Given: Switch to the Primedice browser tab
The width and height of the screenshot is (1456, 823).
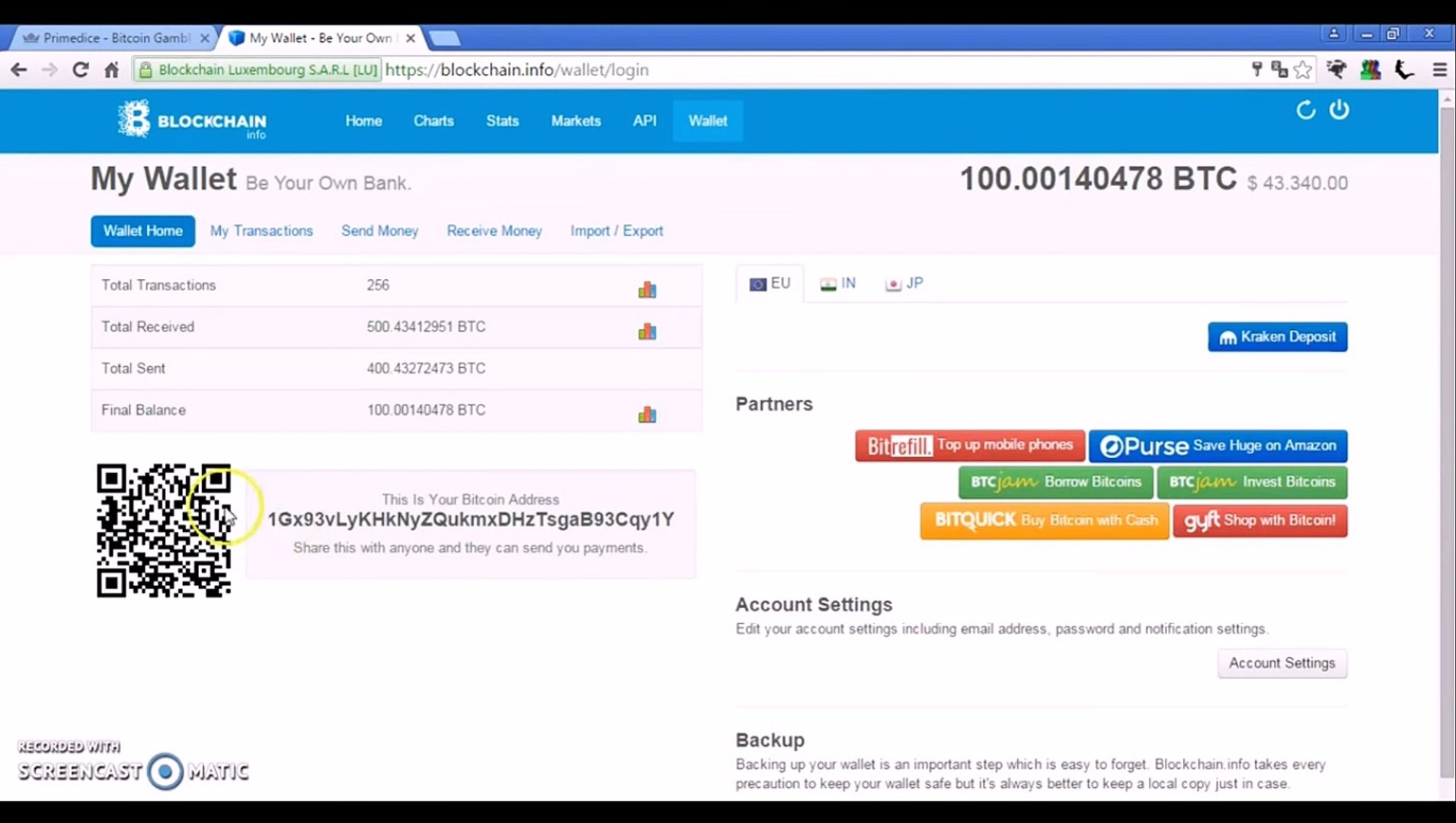Looking at the screenshot, I should point(114,37).
